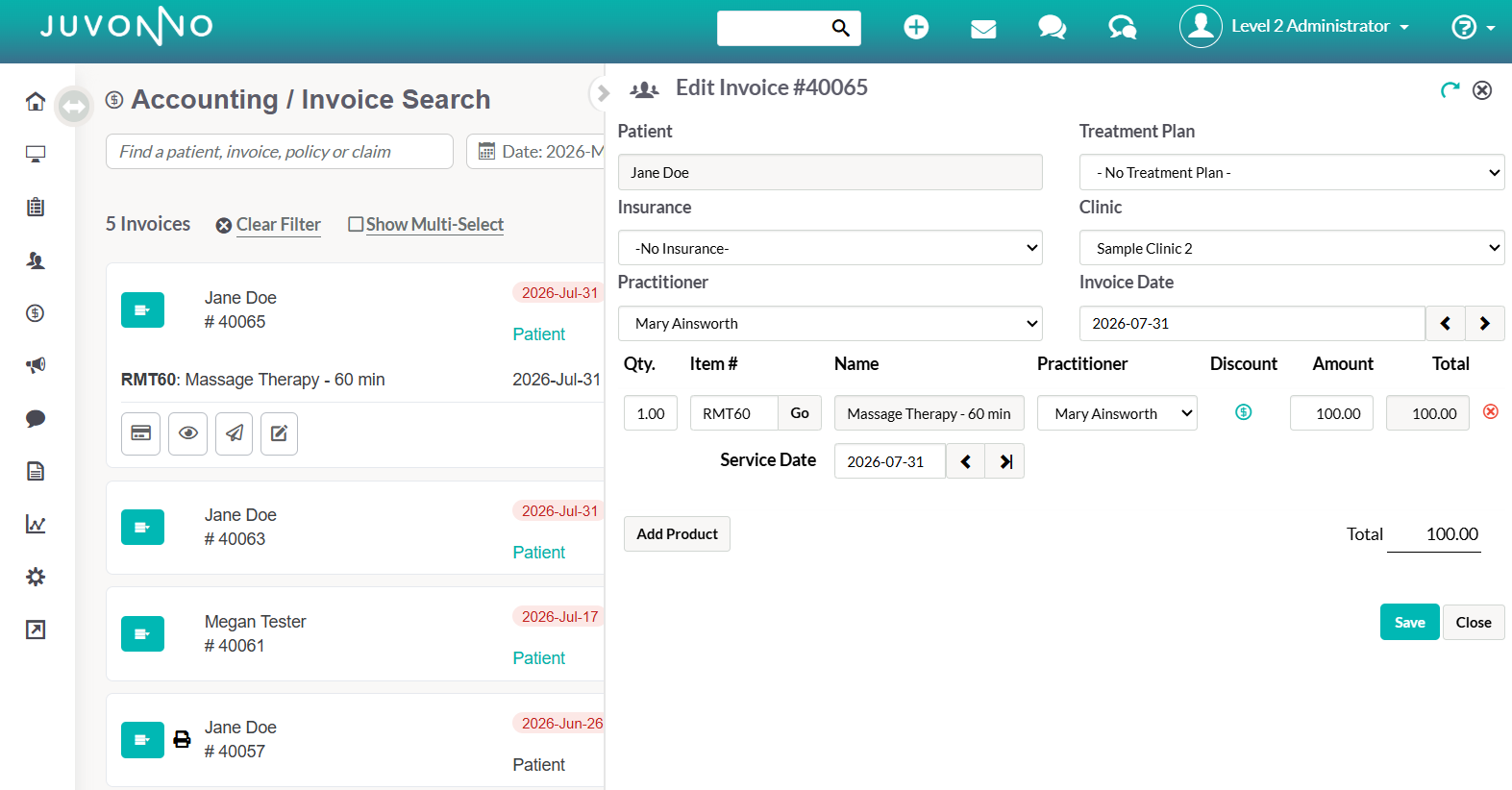Click the teal action button for invoice 40063

point(142,528)
